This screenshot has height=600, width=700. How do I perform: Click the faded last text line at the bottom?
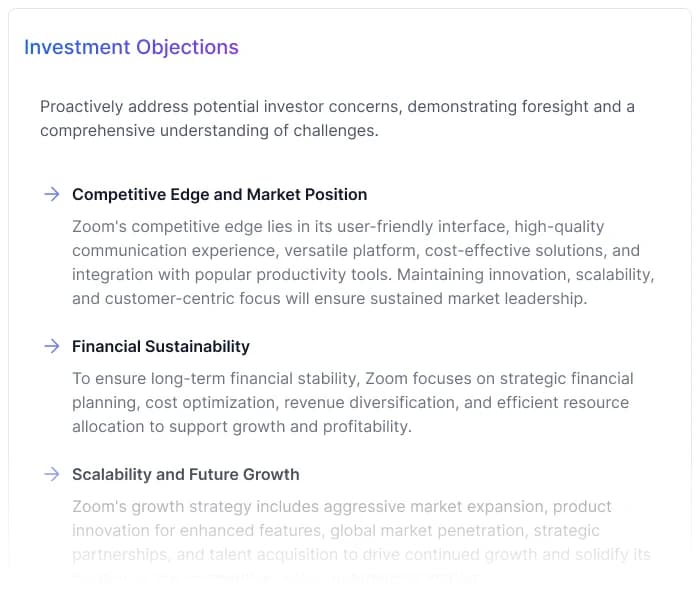[275, 577]
